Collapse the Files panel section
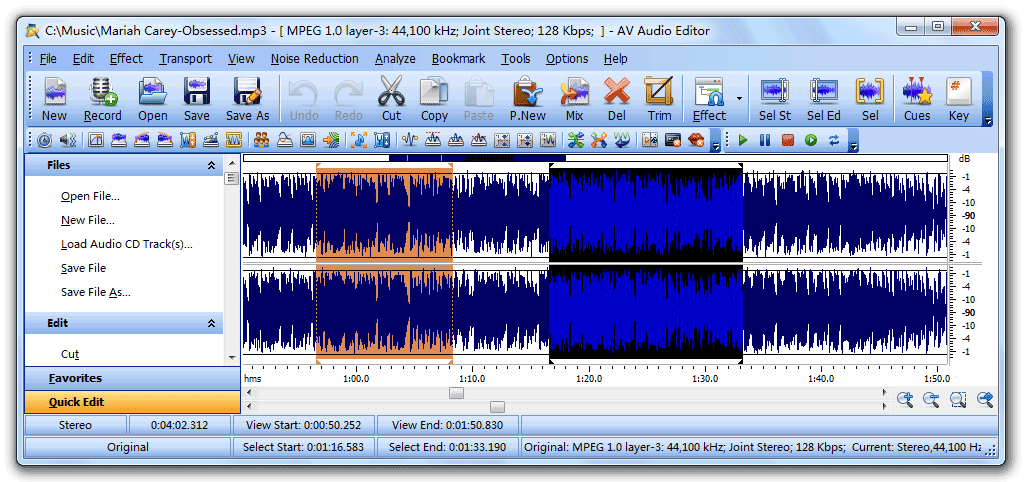The width and height of the screenshot is (1025, 482). point(211,166)
